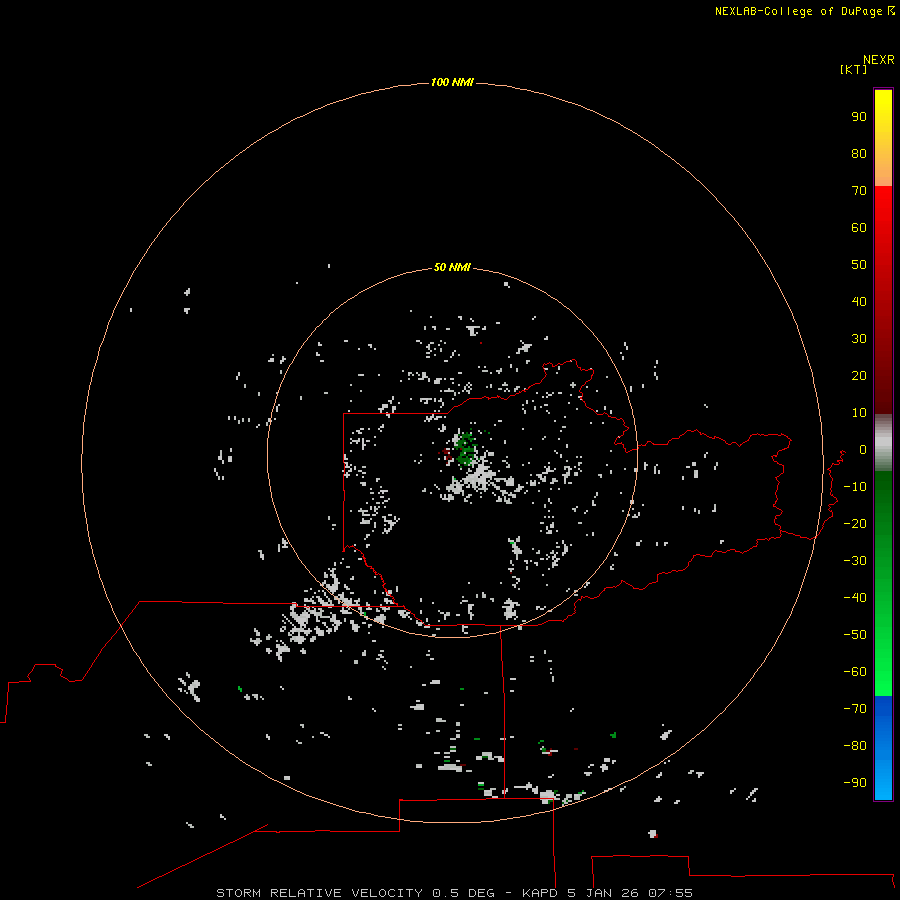Screen dimensions: 900x900
Task: Click the -80 value on velocity scale
Action: click(855, 746)
